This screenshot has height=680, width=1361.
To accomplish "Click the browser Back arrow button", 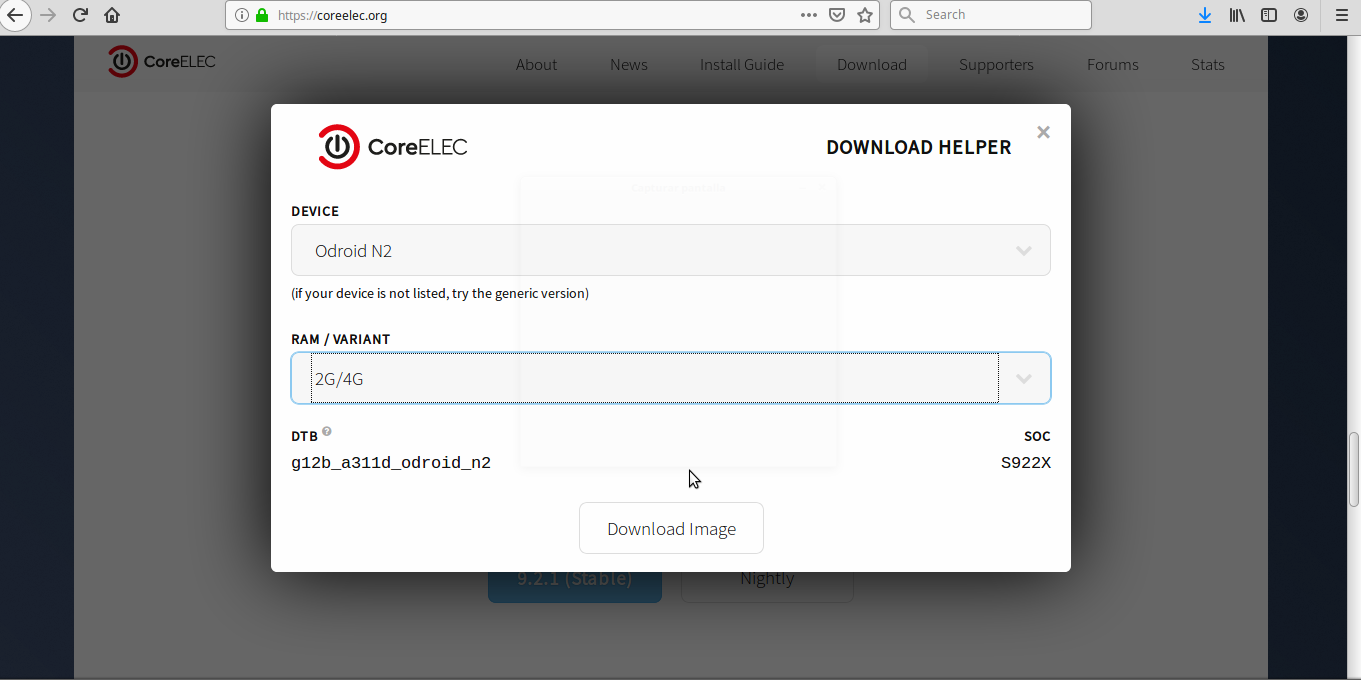I will [15, 15].
